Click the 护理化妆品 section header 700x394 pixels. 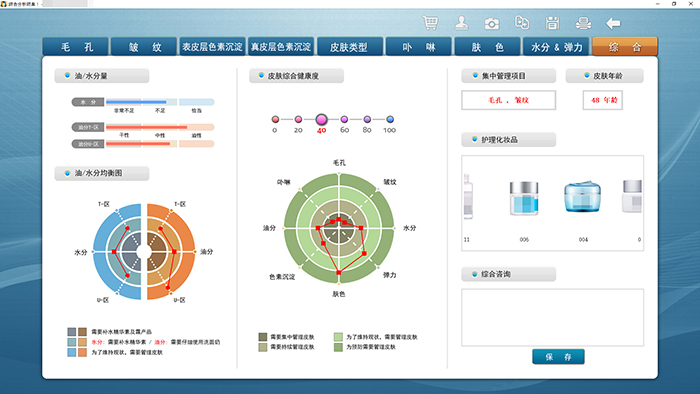point(508,140)
